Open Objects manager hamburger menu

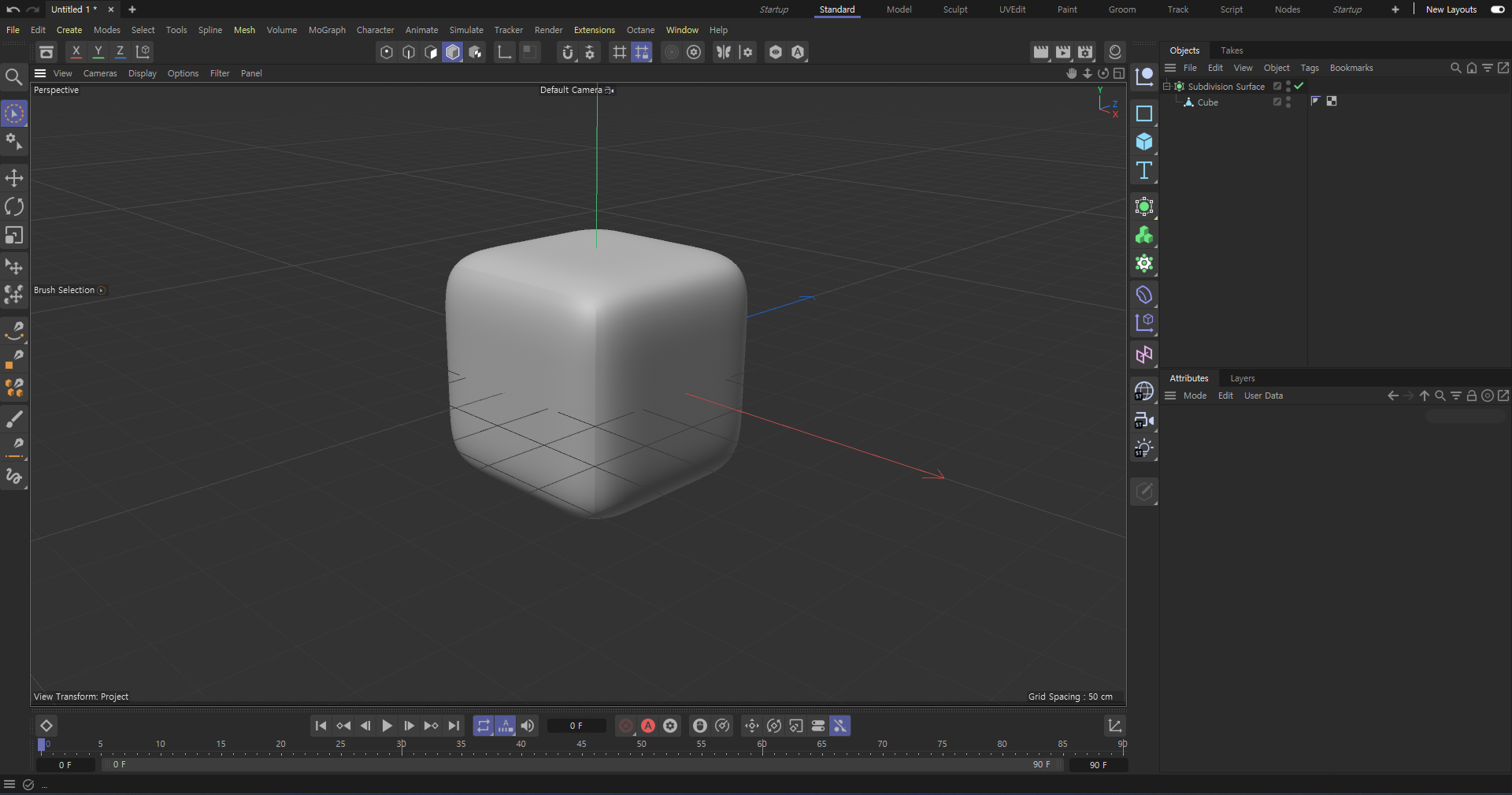[x=1170, y=68]
